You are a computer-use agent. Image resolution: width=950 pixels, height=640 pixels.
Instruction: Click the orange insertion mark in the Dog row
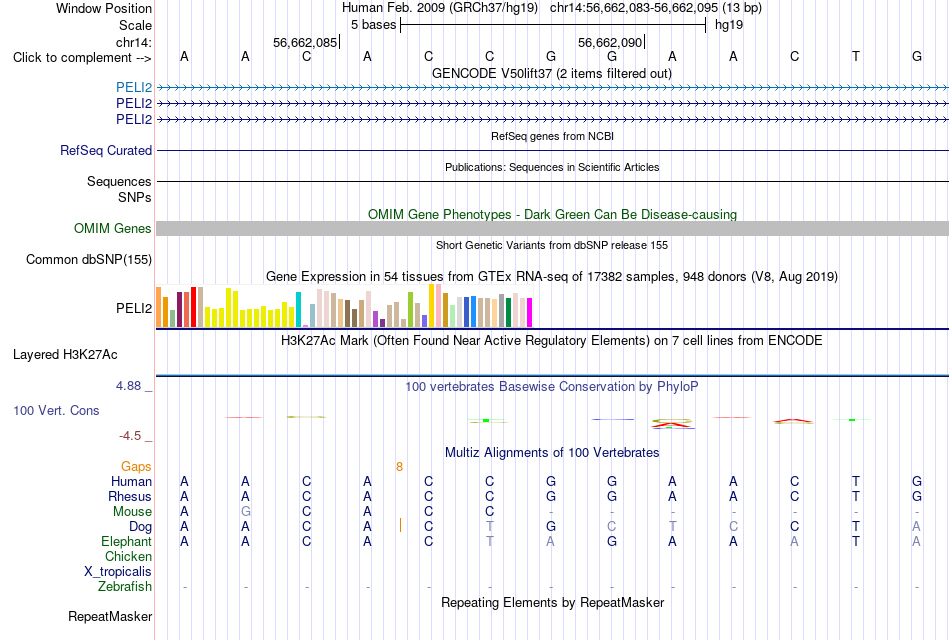point(400,525)
